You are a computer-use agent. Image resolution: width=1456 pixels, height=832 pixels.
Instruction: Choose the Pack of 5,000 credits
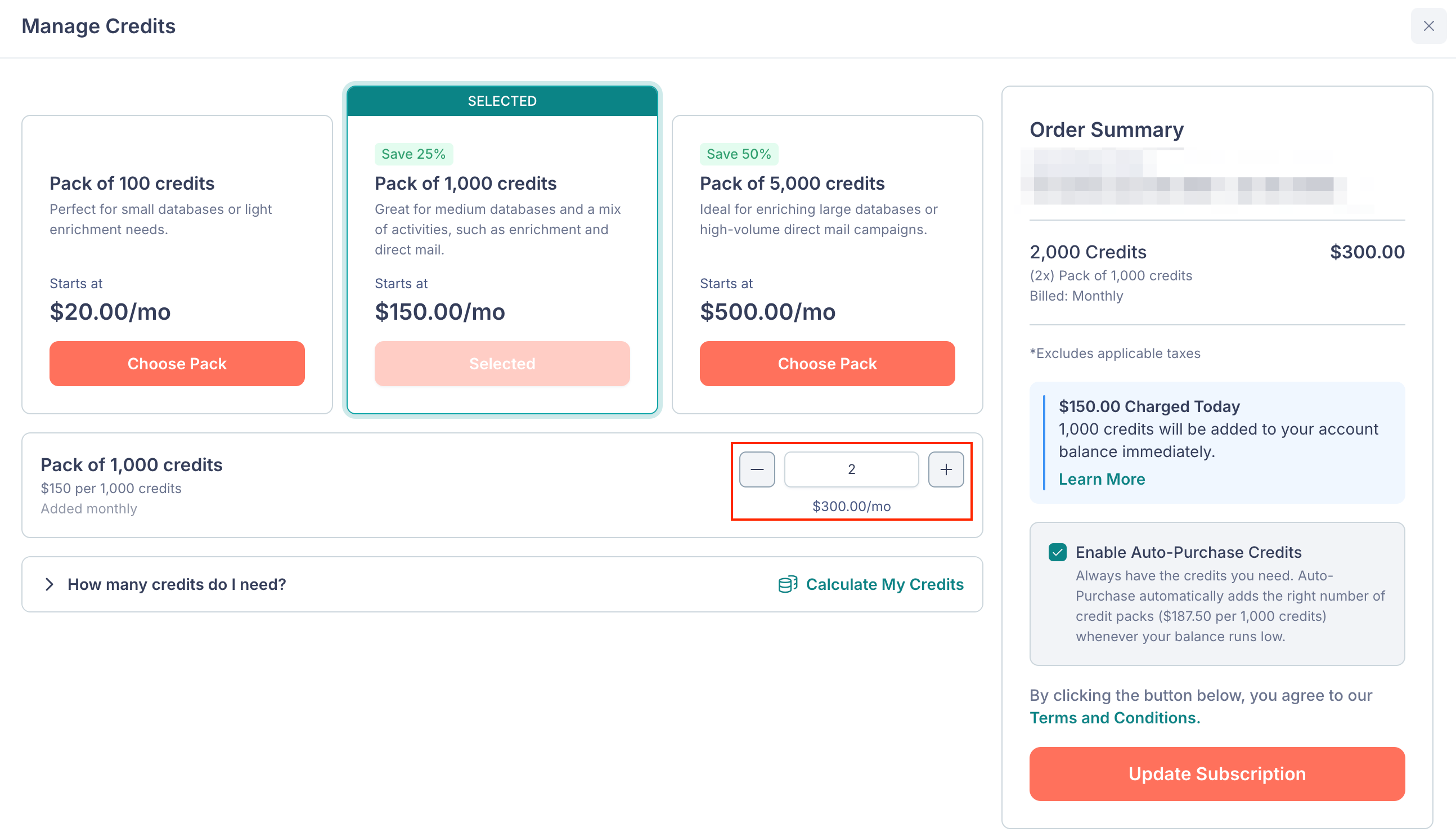(828, 364)
